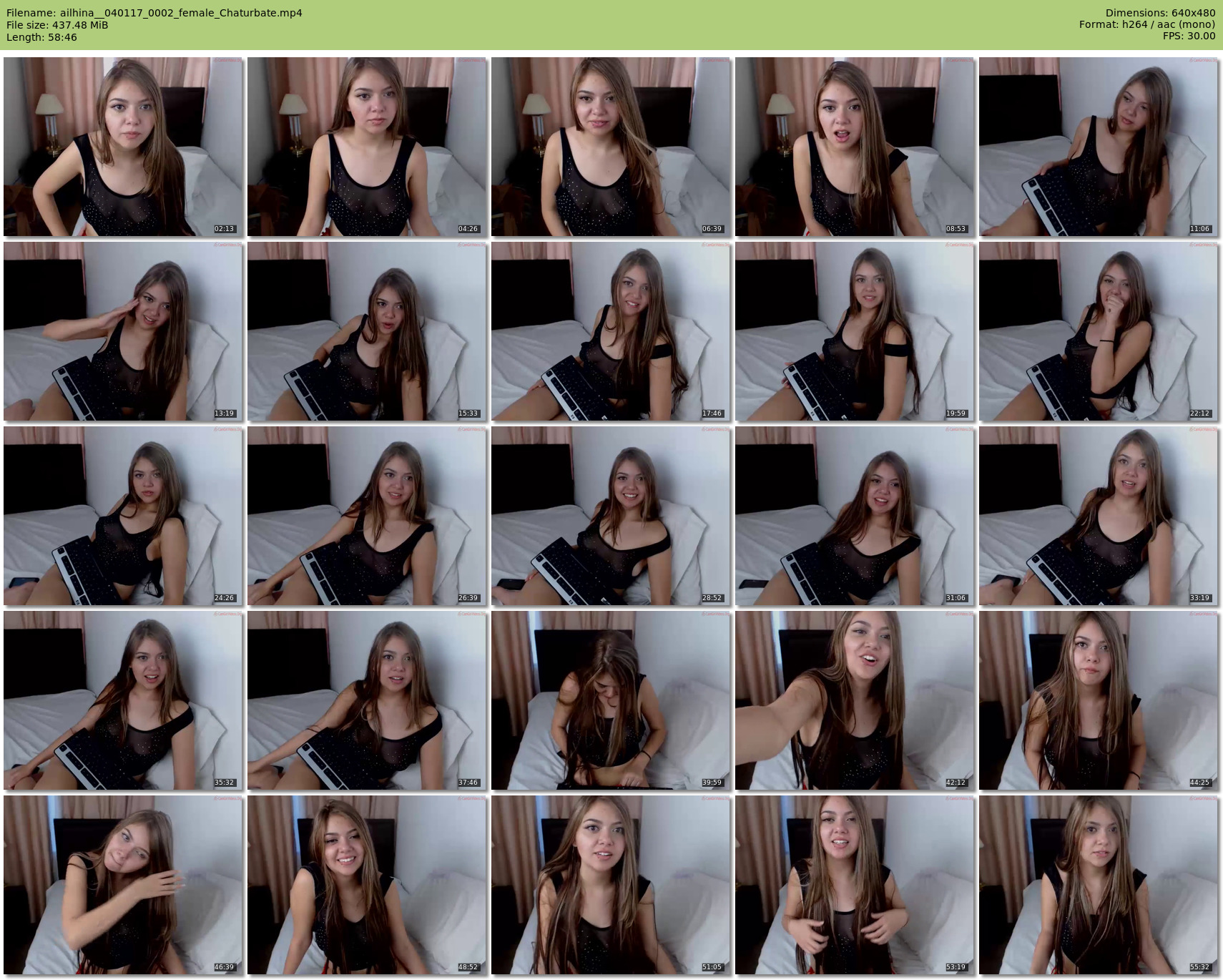This screenshot has width=1223, height=980.
Task: Click the Dimensions 640x480 header text
Action: 1160,13
